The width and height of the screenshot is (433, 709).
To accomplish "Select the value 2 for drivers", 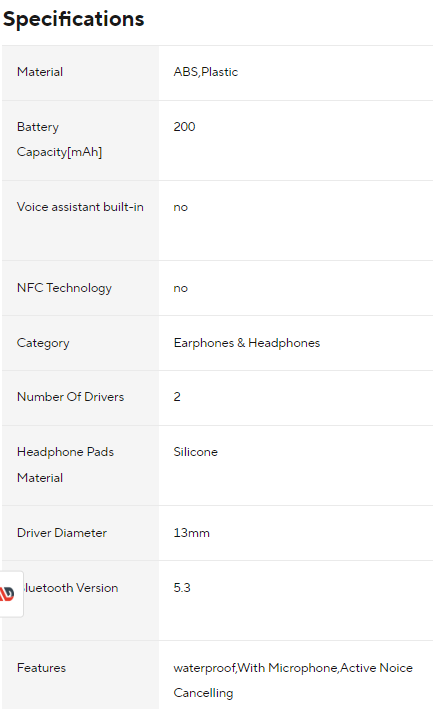I will pyautogui.click(x=177, y=397).
